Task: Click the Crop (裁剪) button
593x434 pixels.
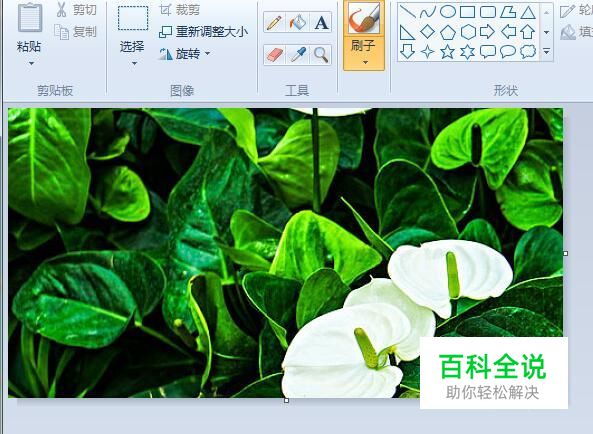Action: (x=180, y=10)
